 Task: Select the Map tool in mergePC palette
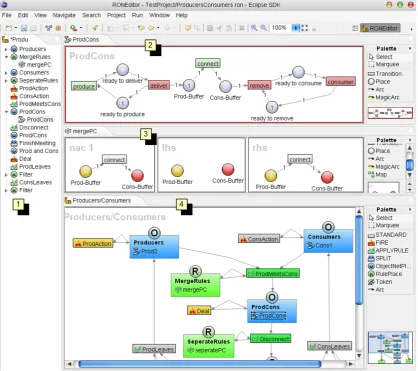(377, 175)
